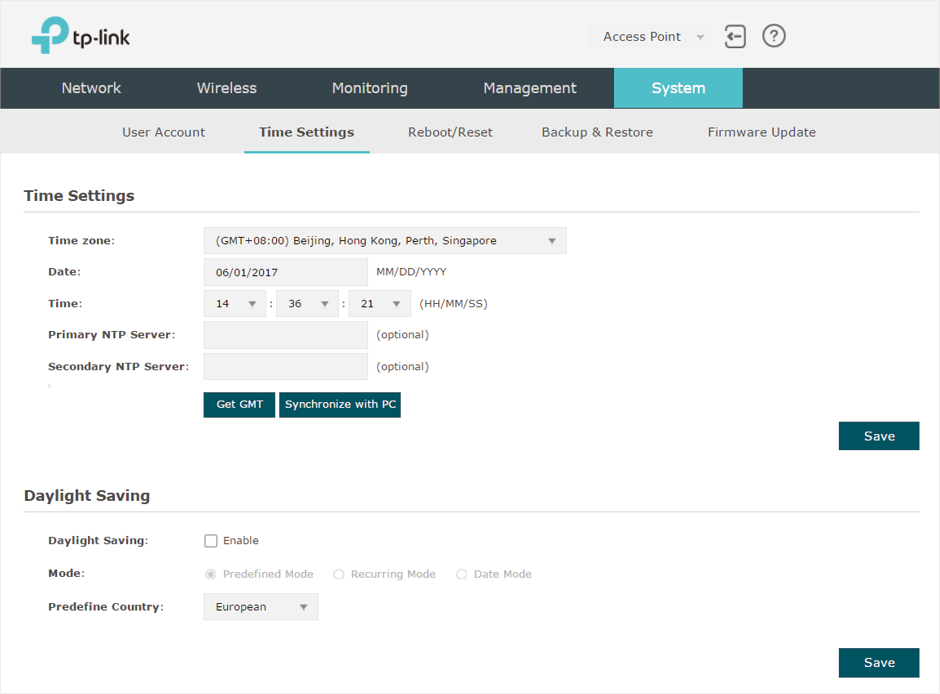The image size is (940, 694).
Task: Click the MM/DD/YYYY format hint
Action: [x=411, y=271]
